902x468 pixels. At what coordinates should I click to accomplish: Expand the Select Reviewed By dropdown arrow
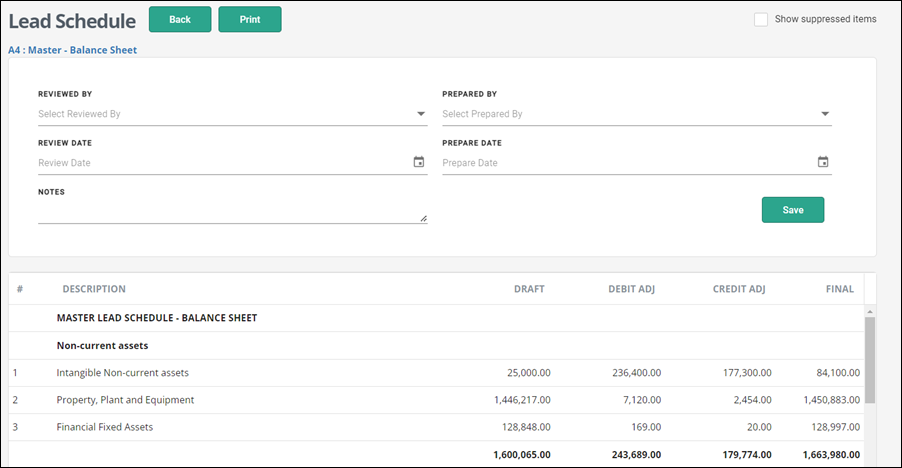coord(421,114)
